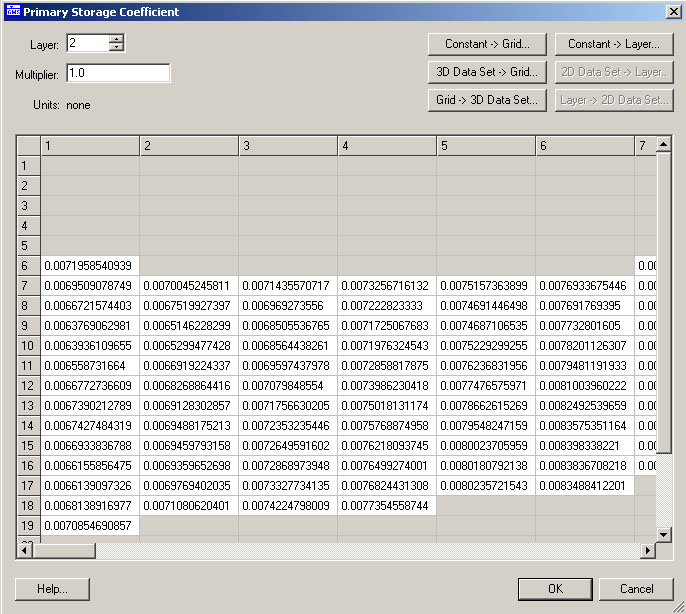
Task: Select cell 0.008398338221
Action: click(584, 446)
